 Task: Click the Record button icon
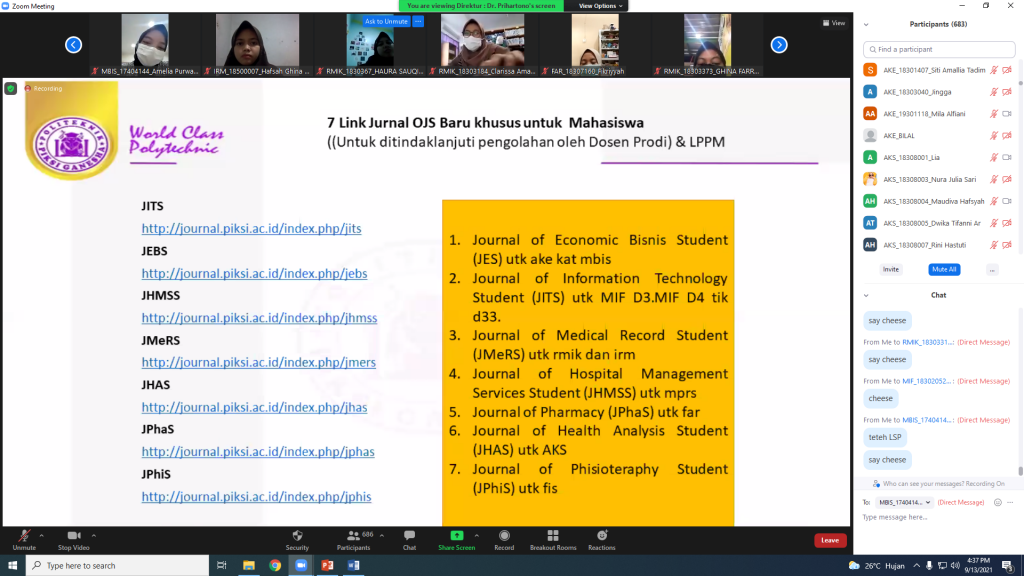tap(504, 536)
